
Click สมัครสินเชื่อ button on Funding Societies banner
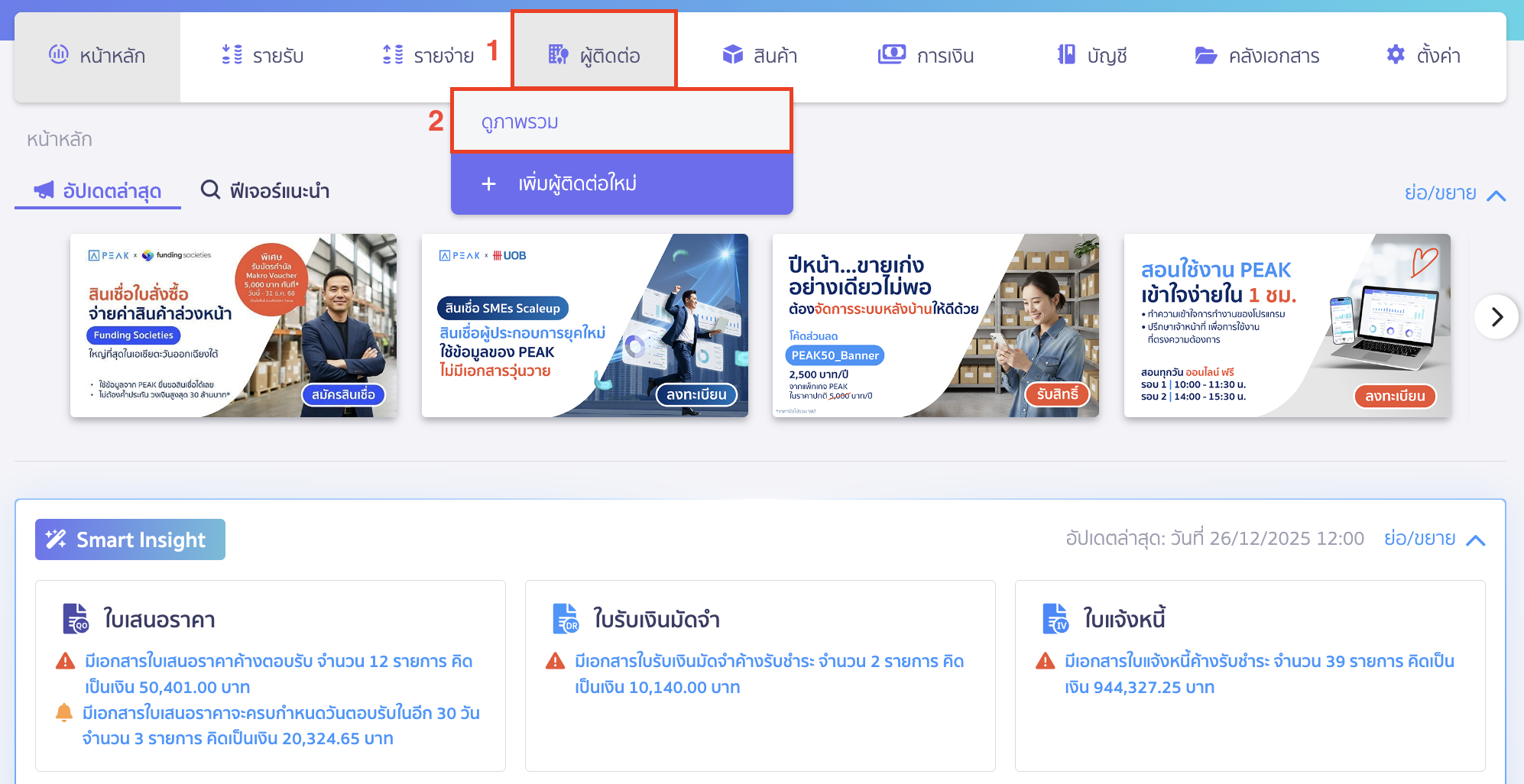tap(343, 394)
